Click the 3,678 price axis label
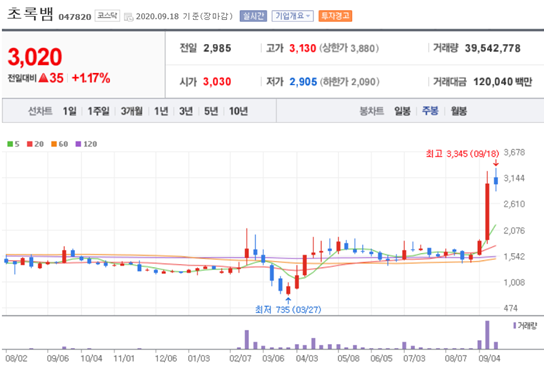Image resolution: width=544 pixels, height=375 pixels. point(514,152)
